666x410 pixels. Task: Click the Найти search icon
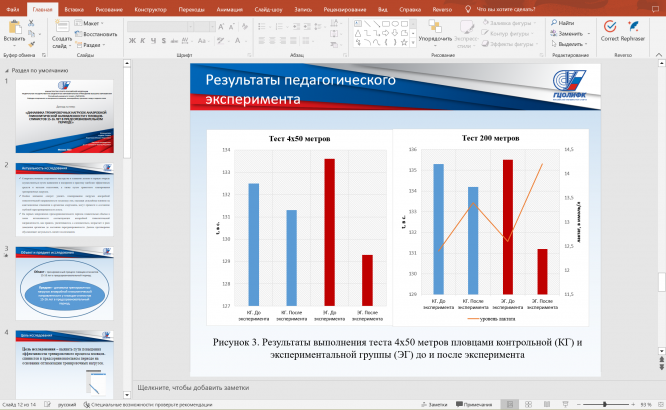[553, 21]
